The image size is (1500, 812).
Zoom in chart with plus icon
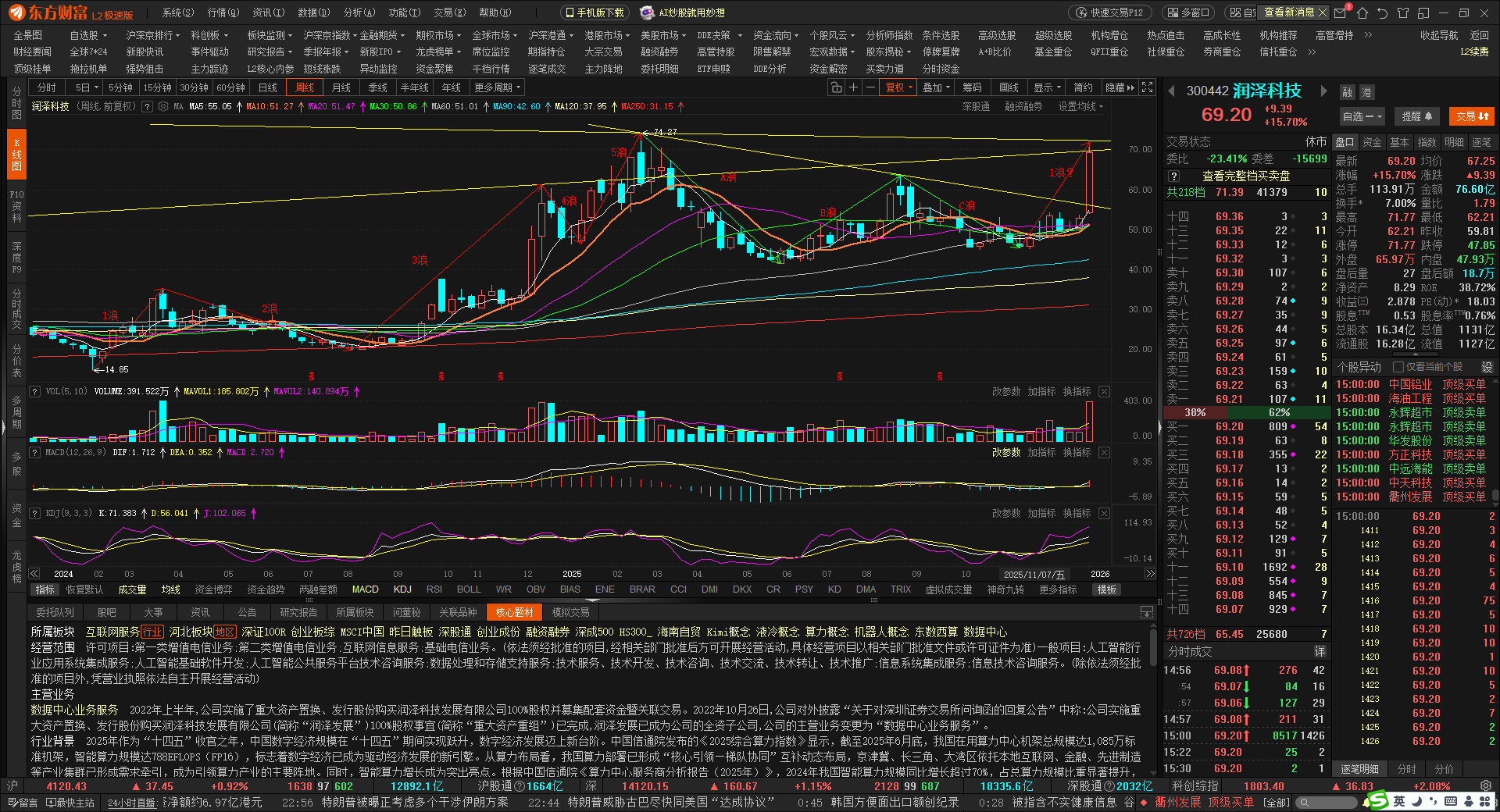point(854,87)
